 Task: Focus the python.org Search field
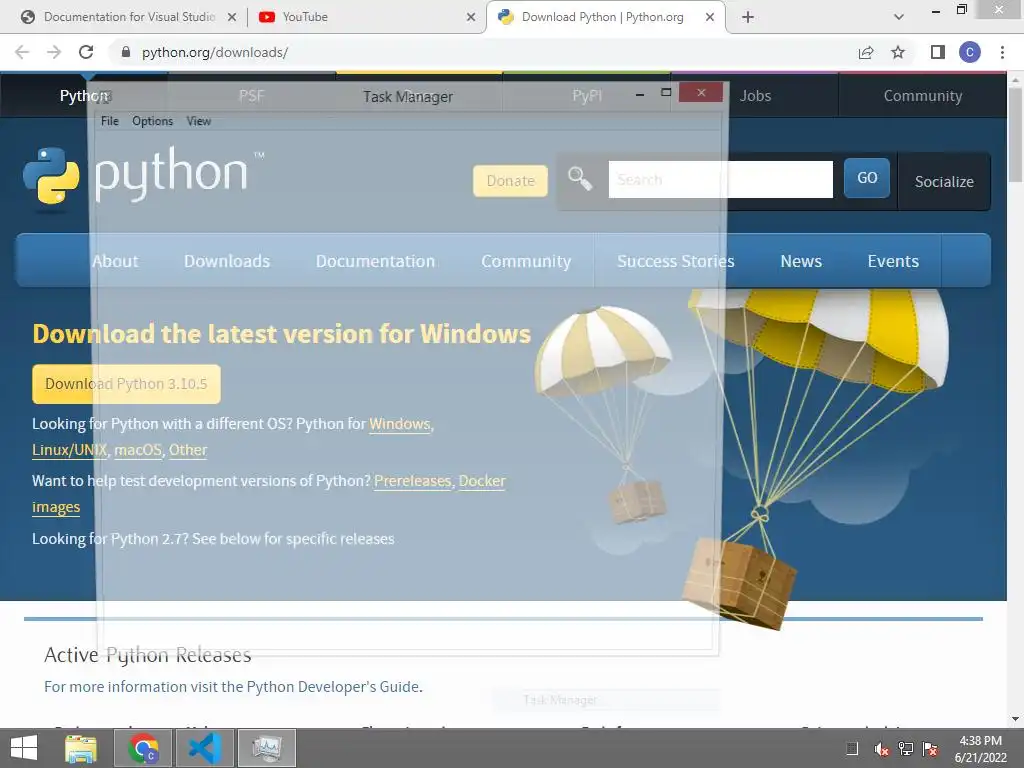(720, 180)
